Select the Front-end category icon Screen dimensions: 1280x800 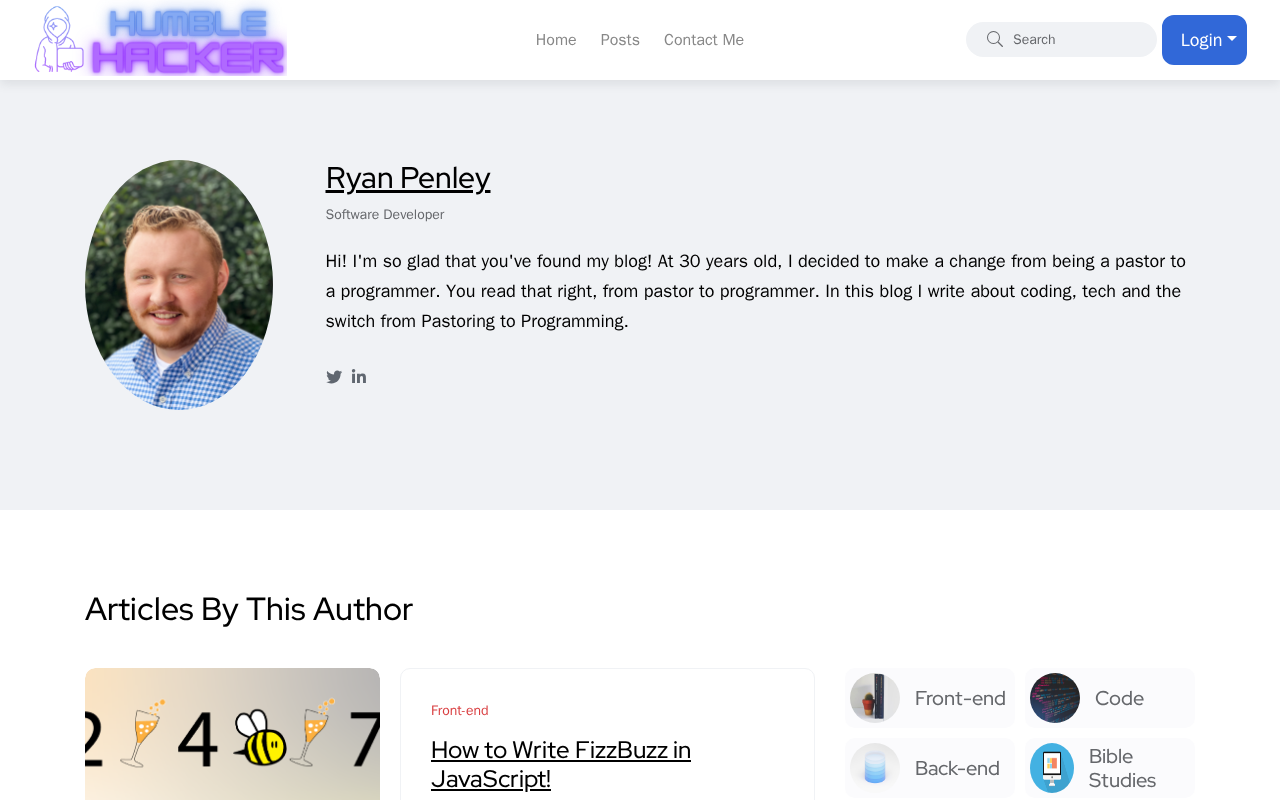pos(875,698)
